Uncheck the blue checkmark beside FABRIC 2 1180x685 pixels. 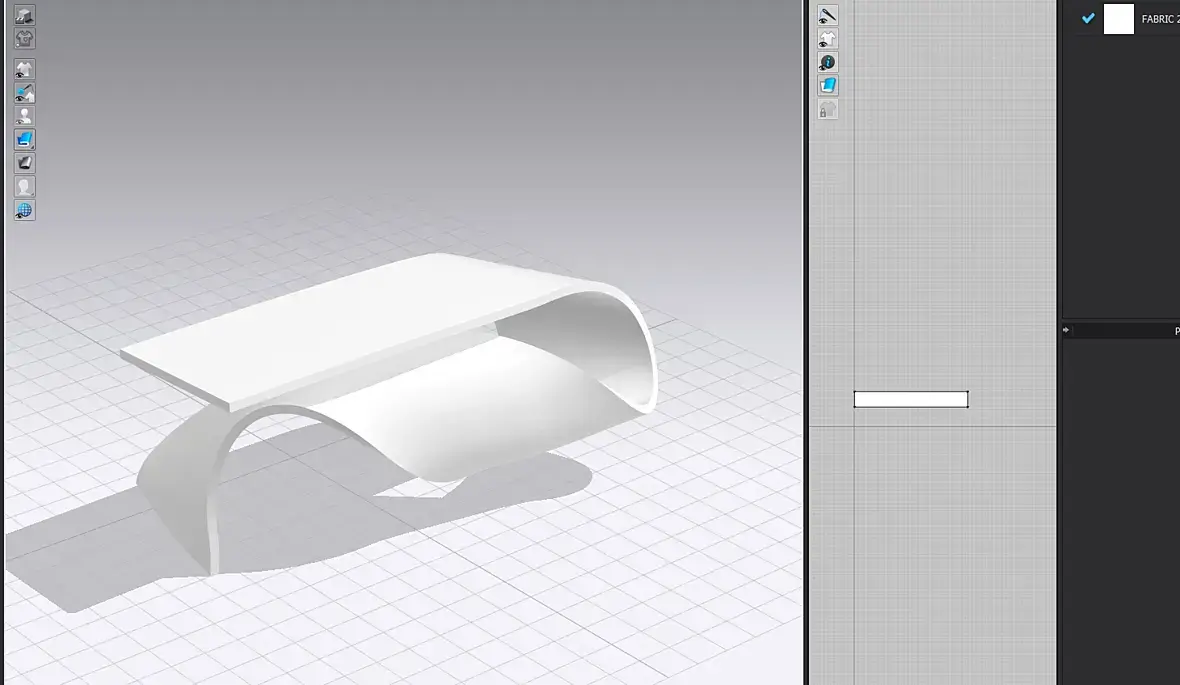(1087, 18)
